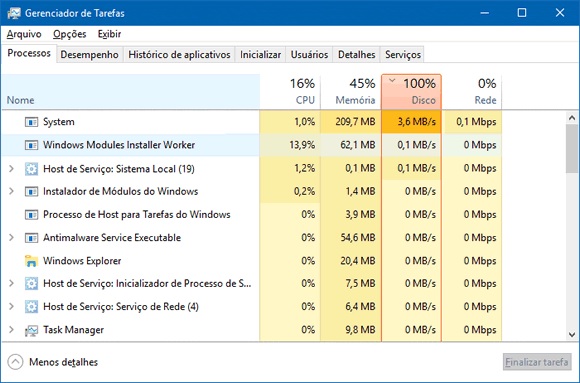
Task: Go to the Serviços tab
Action: click(403, 55)
